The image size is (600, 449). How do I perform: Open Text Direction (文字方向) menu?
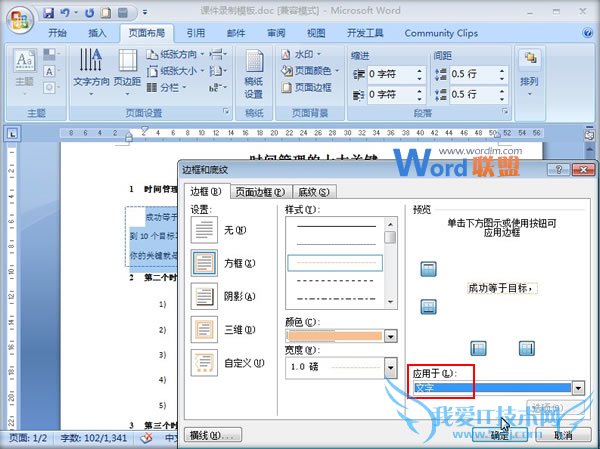[x=91, y=73]
